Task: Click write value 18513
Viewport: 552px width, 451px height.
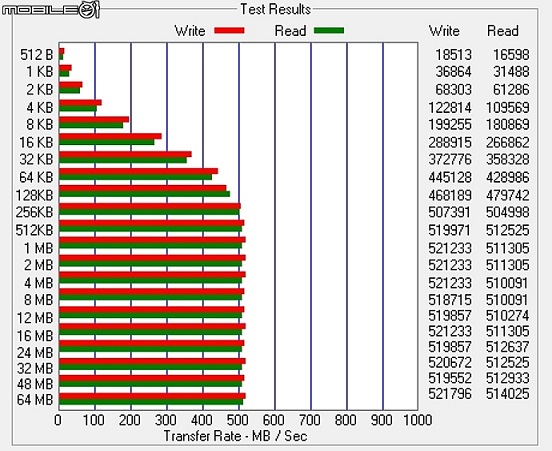Action: pyautogui.click(x=453, y=55)
